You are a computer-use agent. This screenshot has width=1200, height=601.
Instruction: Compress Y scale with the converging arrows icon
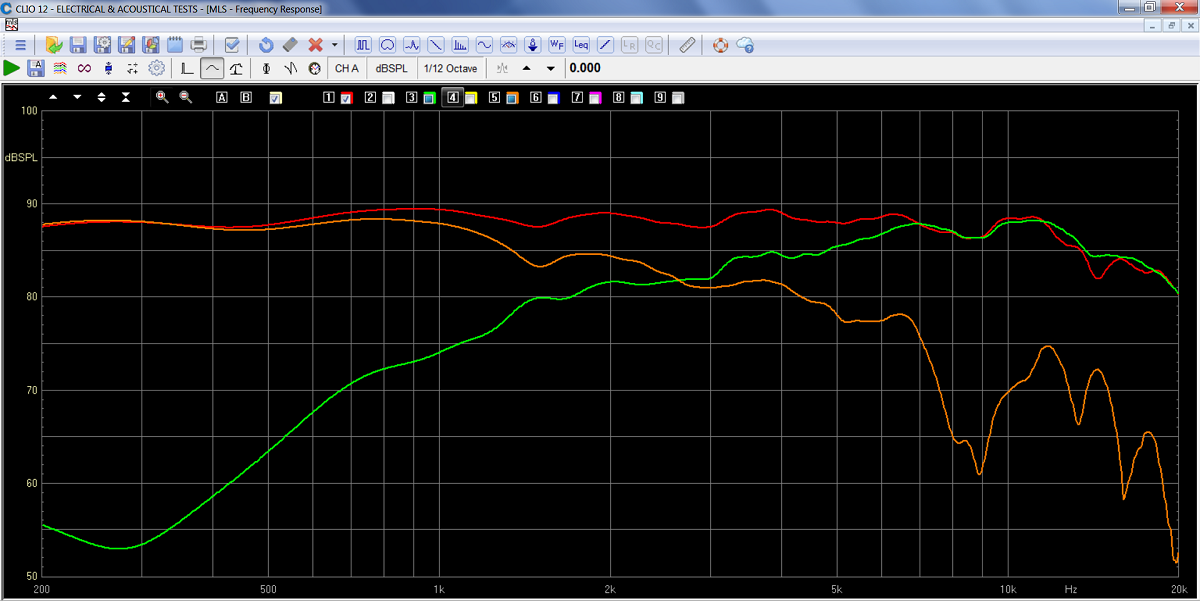click(x=125, y=97)
